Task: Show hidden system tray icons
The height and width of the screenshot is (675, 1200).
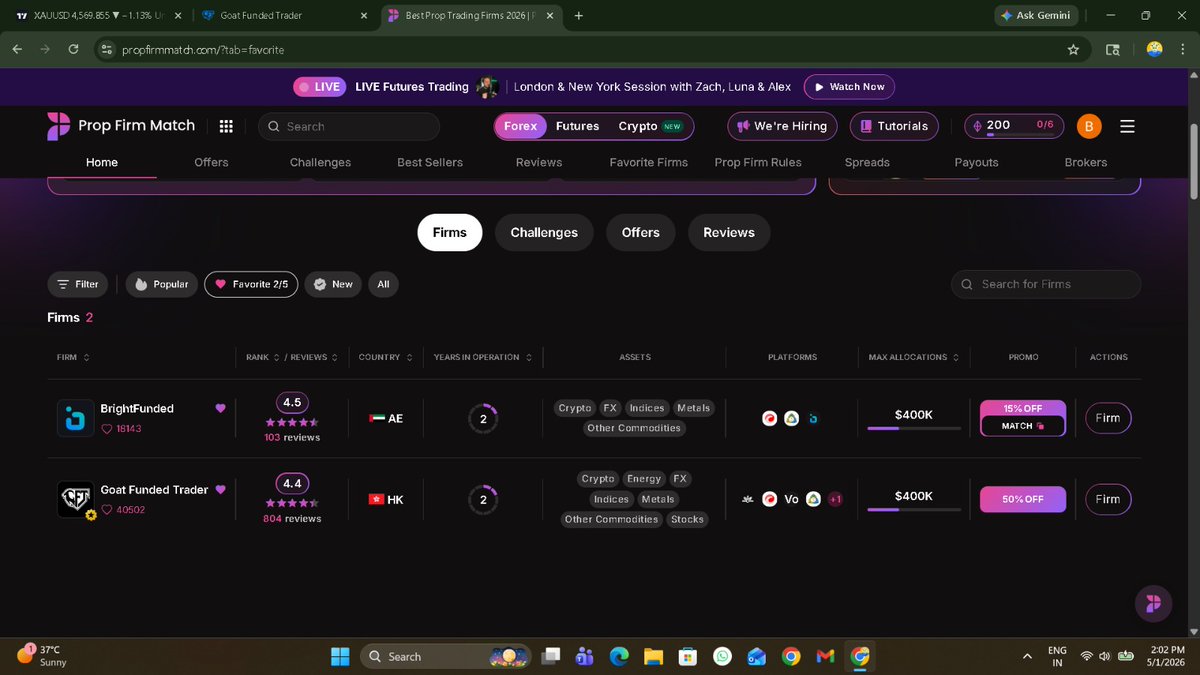Action: click(x=1027, y=656)
